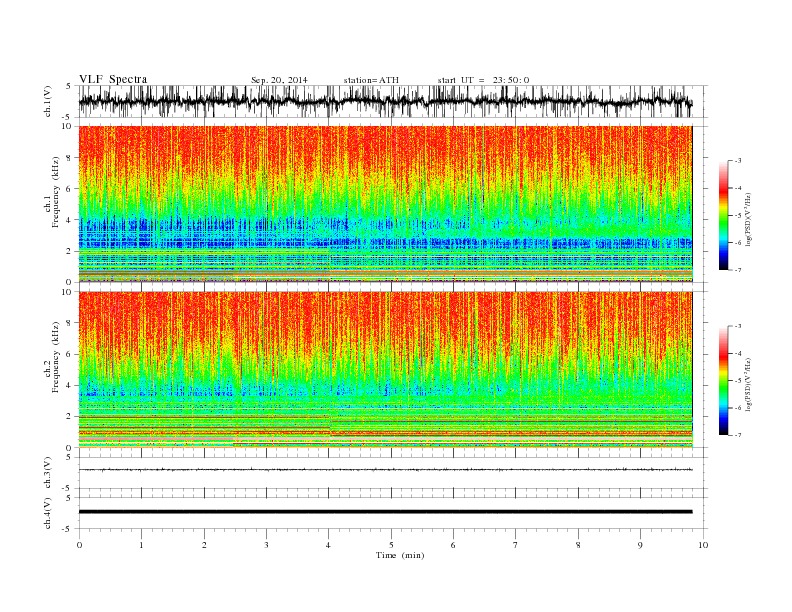
Task: Click the ch.2 spectrogram panel
Action: (385, 370)
